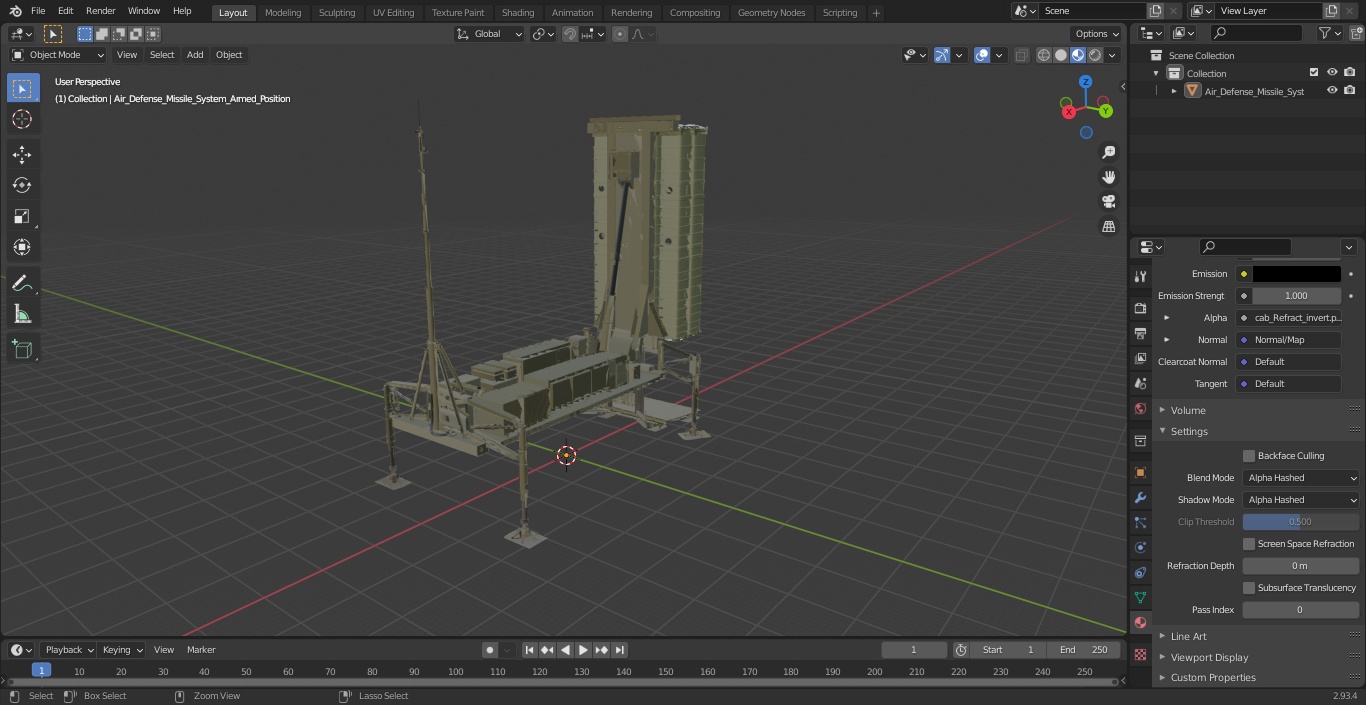Expand Air_Defense_Missile_Syst tree item

(x=1174, y=91)
